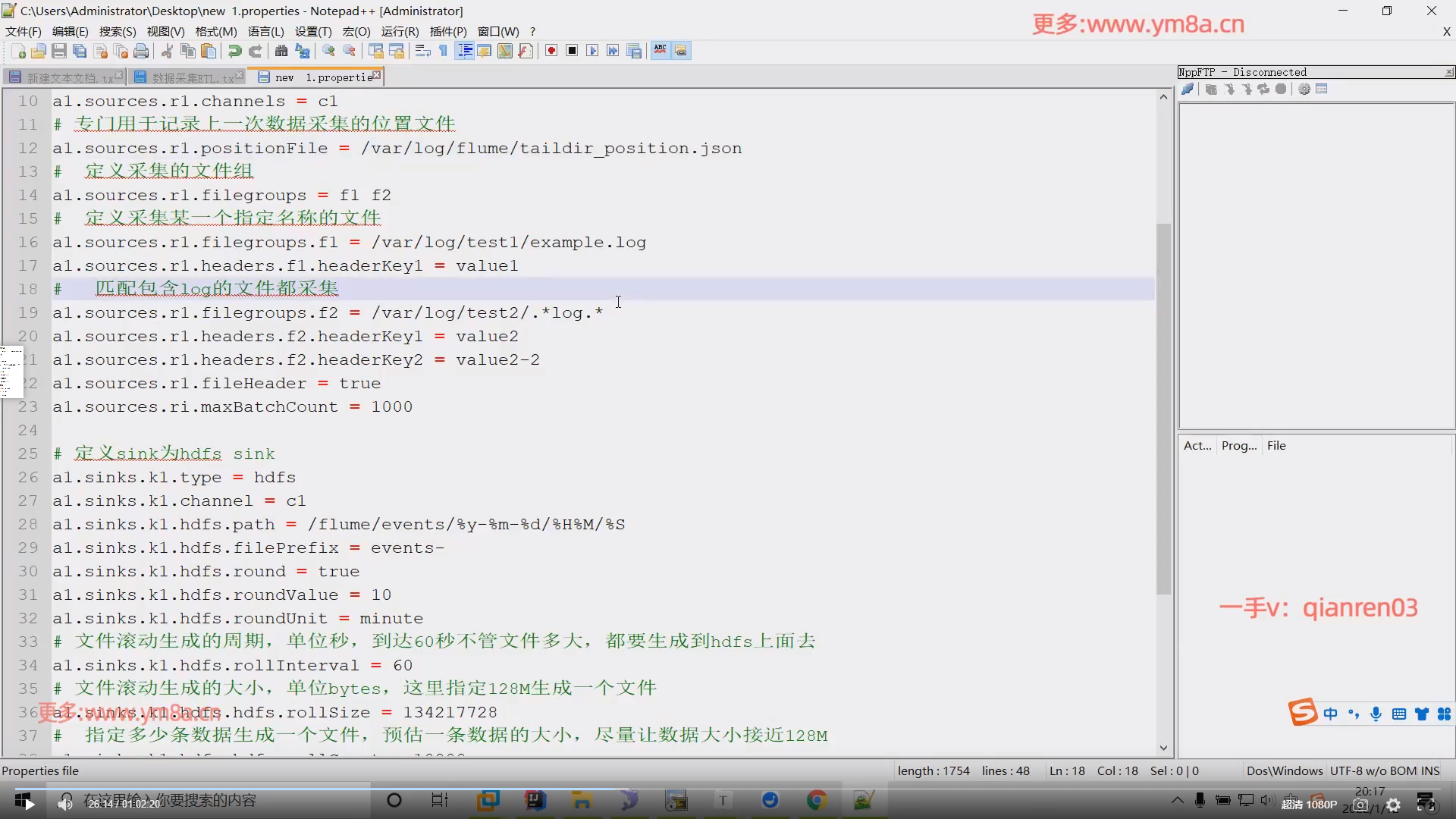Image resolution: width=1456 pixels, height=819 pixels.
Task: Click the Save file toolbar icon
Action: pyautogui.click(x=59, y=51)
